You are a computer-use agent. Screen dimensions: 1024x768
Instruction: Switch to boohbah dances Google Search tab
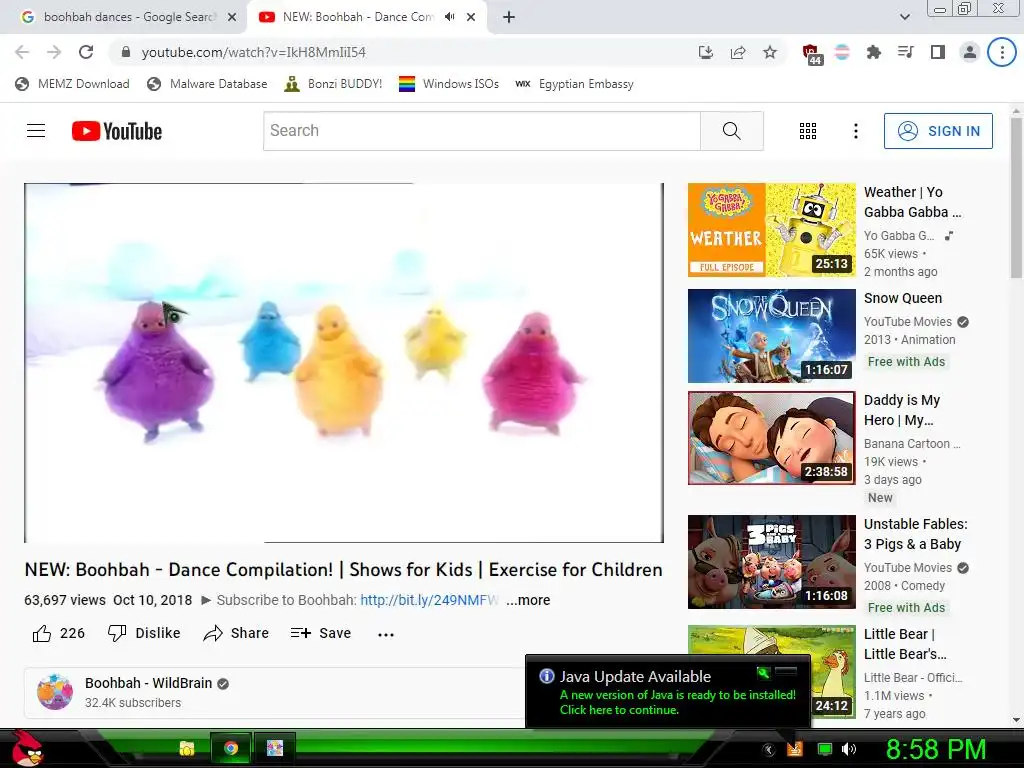coord(129,17)
